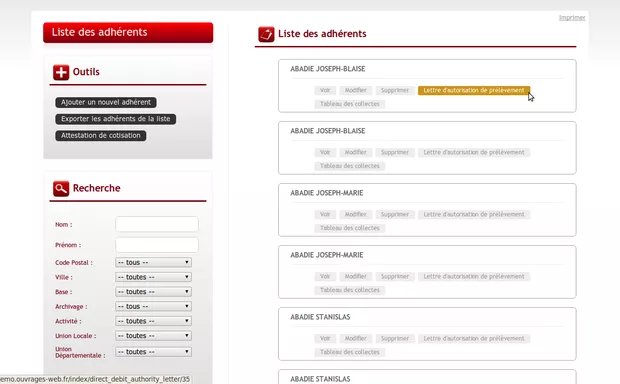Image resolution: width=620 pixels, height=384 pixels.
Task: Open Tableau des collectes in second ABADIE JOSEPH-MARIE card
Action: pos(350,290)
